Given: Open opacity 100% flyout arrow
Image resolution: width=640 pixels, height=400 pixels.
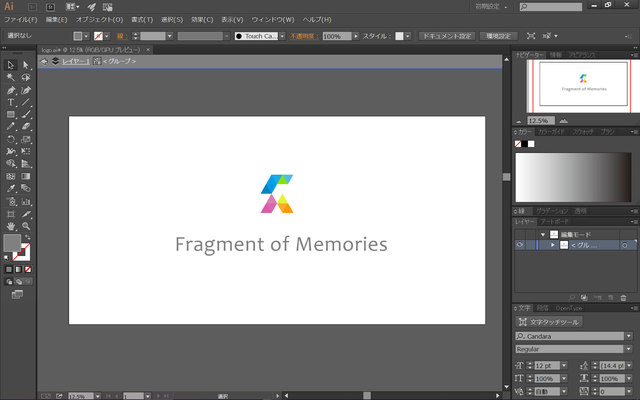Looking at the screenshot, I should [356, 36].
